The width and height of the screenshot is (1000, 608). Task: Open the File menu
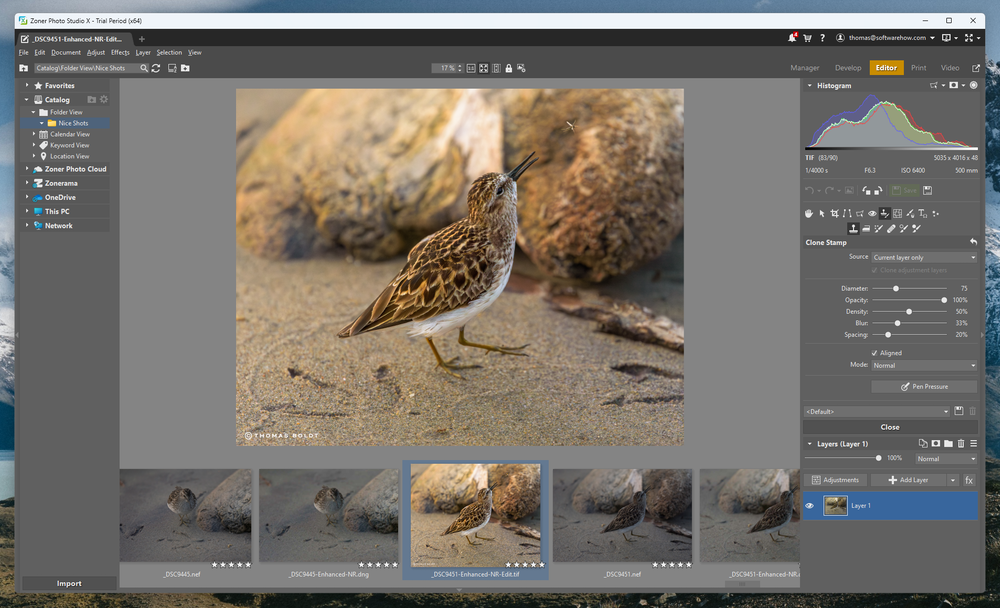click(24, 52)
